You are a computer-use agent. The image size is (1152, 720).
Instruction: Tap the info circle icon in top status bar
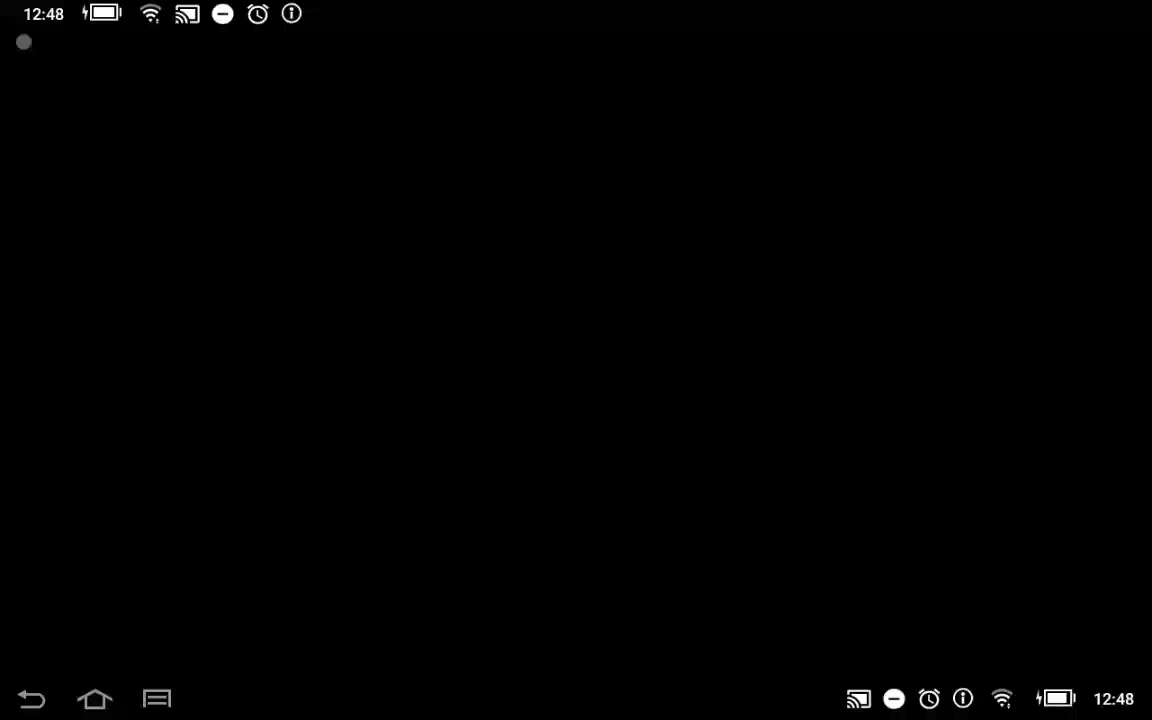tap(292, 14)
